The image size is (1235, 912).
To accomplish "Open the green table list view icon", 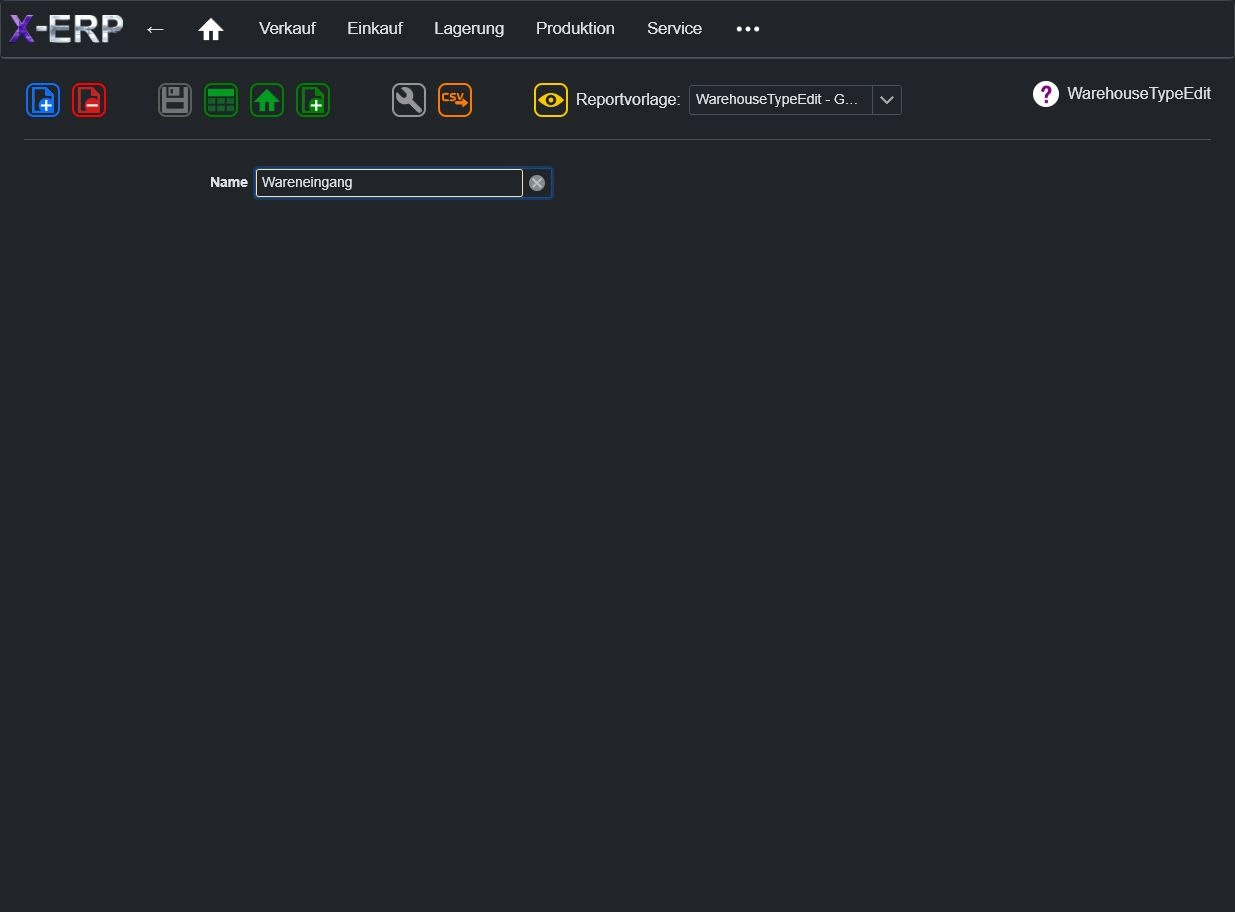I will 221,100.
